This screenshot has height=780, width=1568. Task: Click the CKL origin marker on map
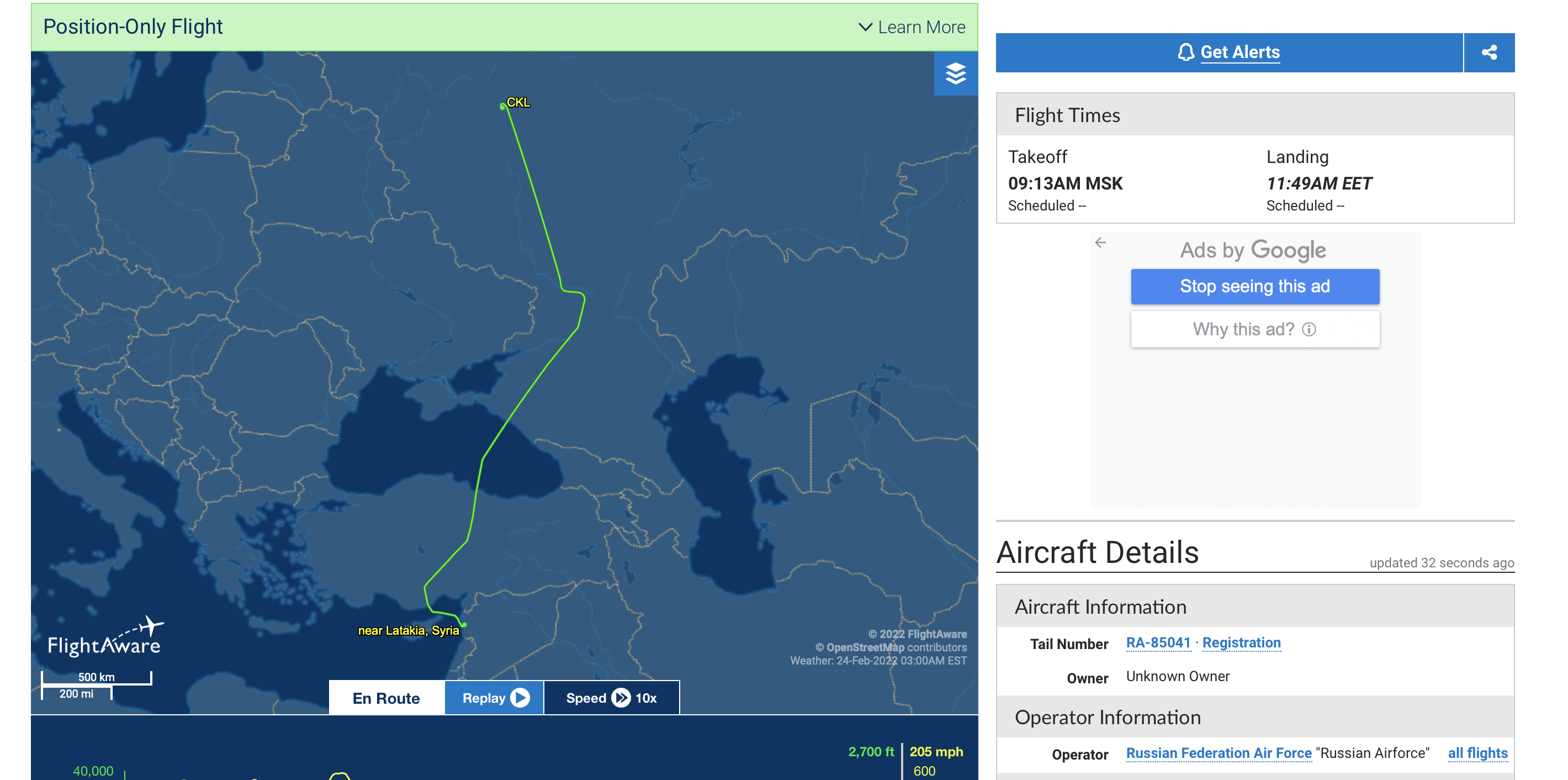click(503, 107)
